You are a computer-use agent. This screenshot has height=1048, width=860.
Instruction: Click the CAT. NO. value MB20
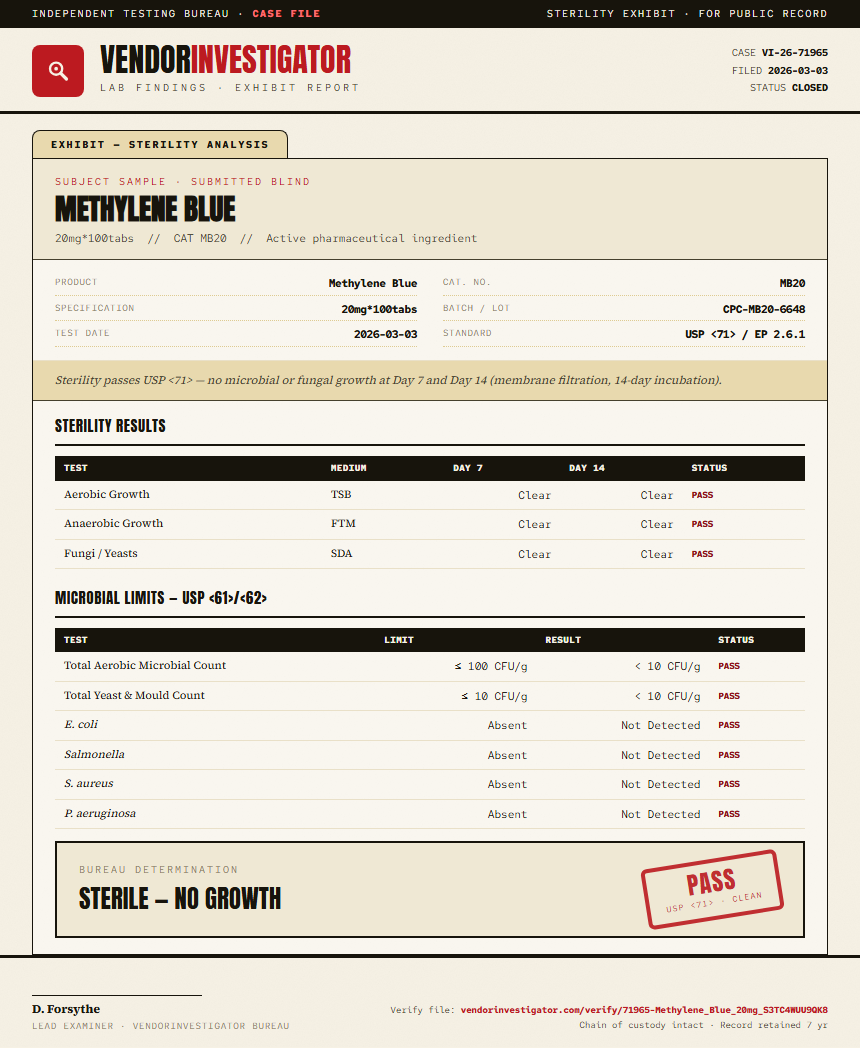793,283
